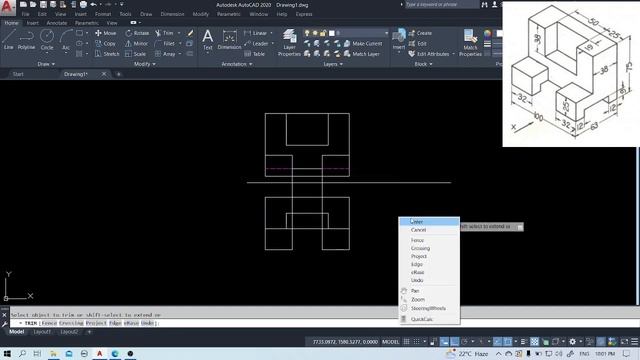Screen dimensions: 640x360
Task: Open the Trim tool dropdown arrow
Action: 179,33
